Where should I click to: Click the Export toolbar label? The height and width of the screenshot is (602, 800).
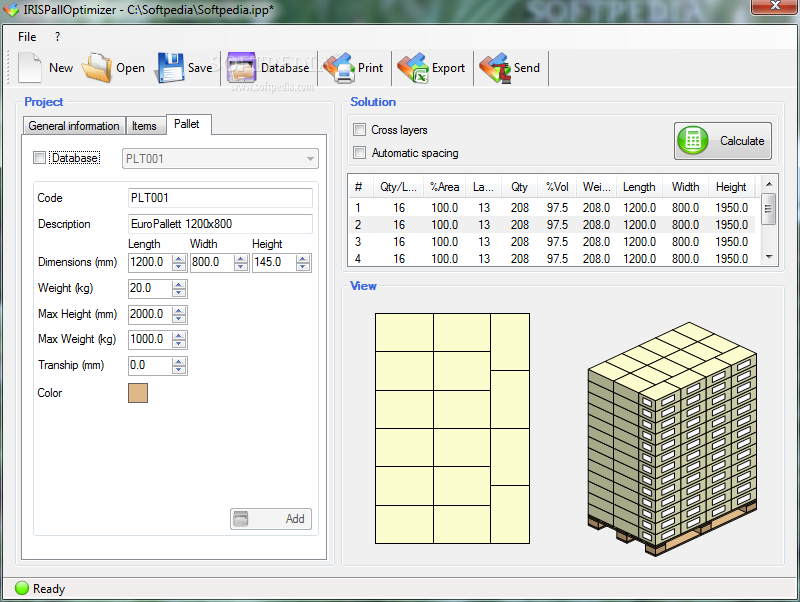coord(448,68)
